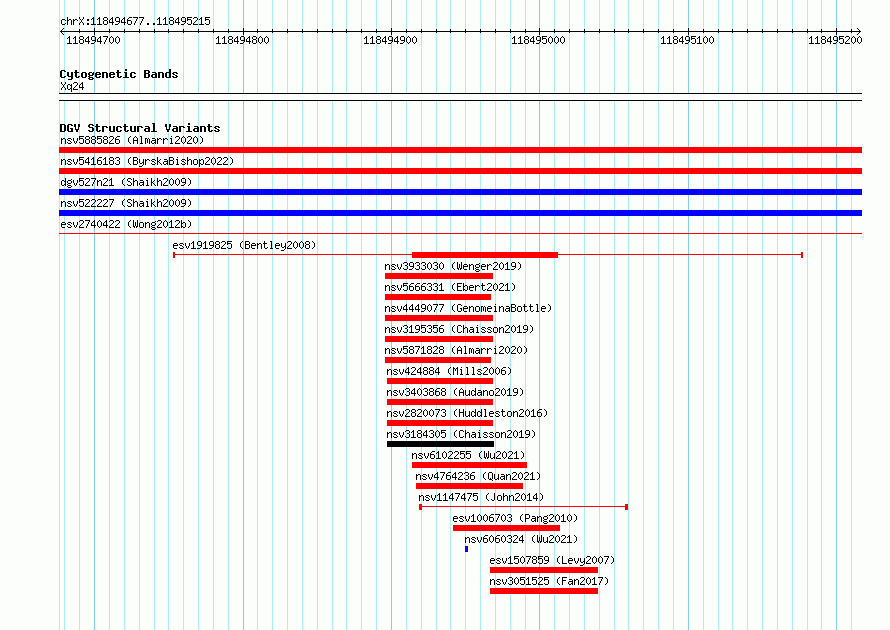Open the nsv2820073 (Huddleston2016) label
This screenshot has width=890, height=630.
[467, 413]
